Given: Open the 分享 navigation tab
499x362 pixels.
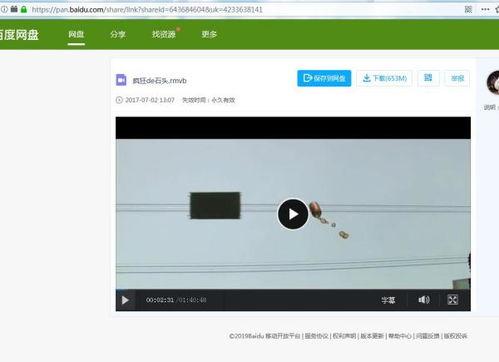Looking at the screenshot, I should [x=118, y=34].
